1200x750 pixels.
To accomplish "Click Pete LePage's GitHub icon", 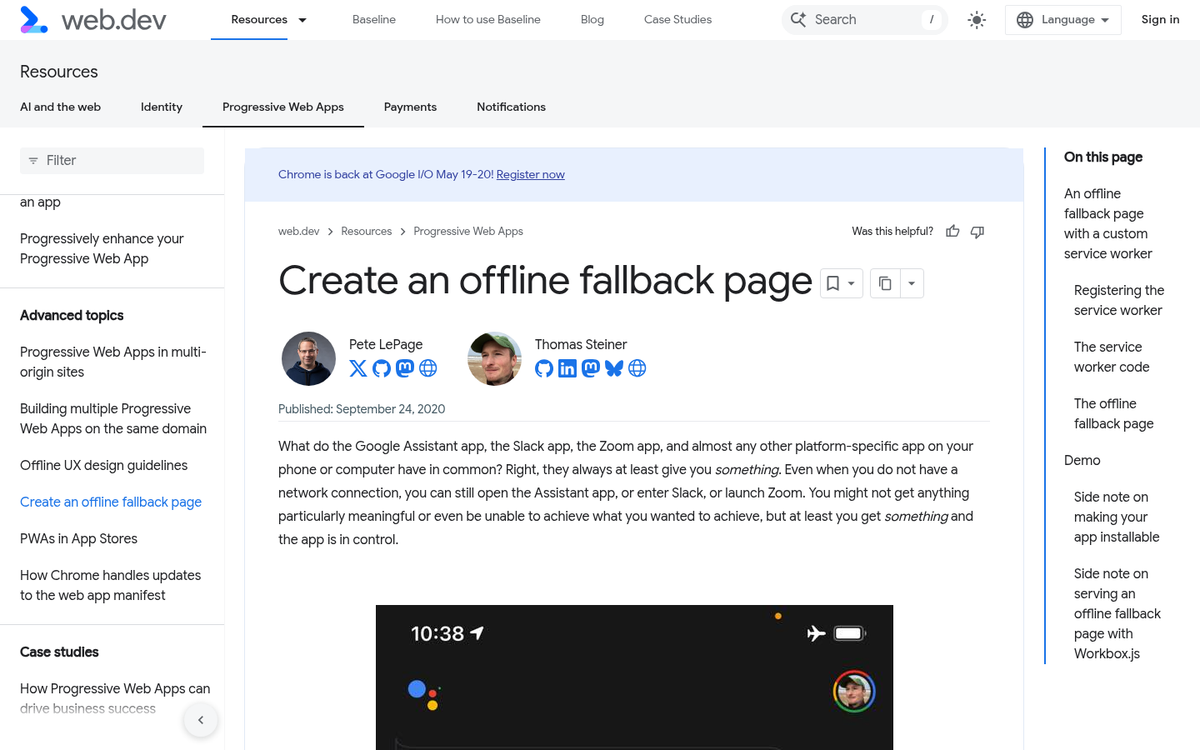I will click(x=381, y=368).
